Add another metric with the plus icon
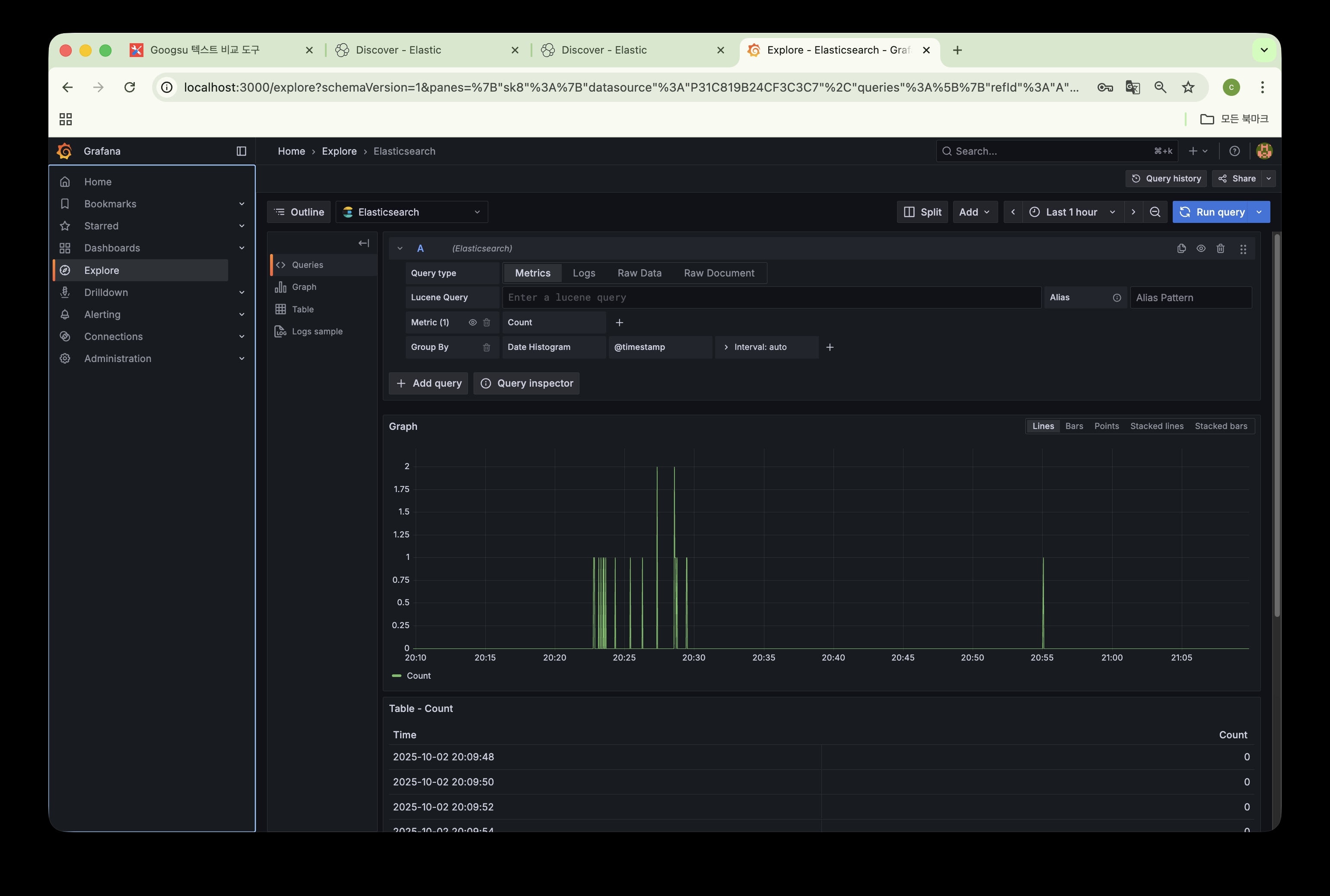Viewport: 1330px width, 896px height. coord(619,322)
